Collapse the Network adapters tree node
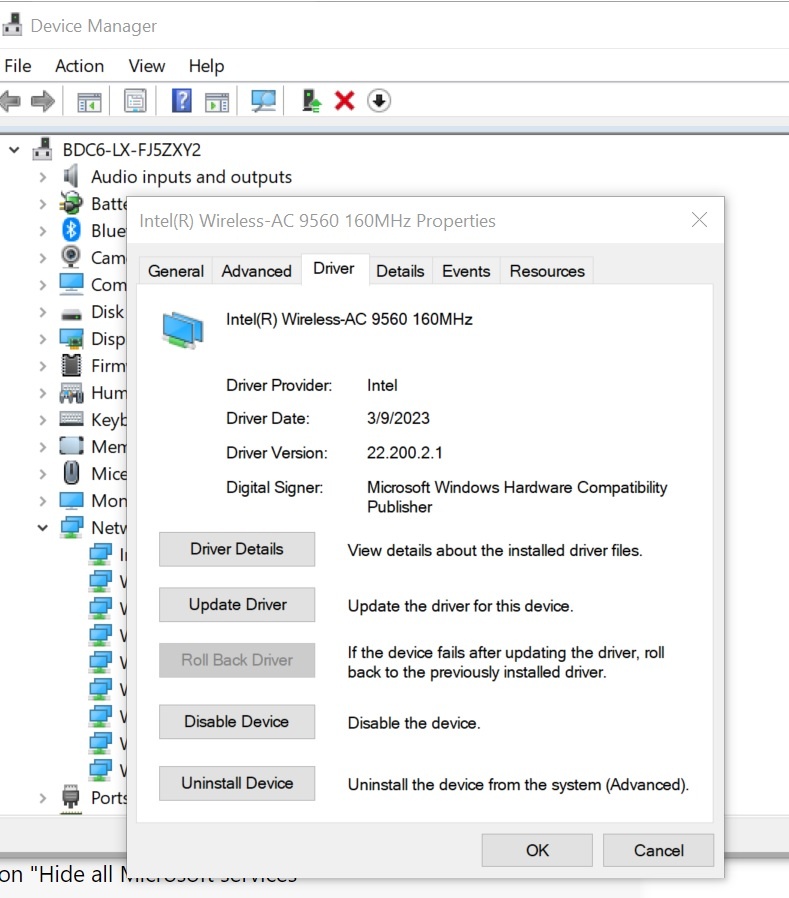The height and width of the screenshot is (898, 789). click(x=43, y=527)
